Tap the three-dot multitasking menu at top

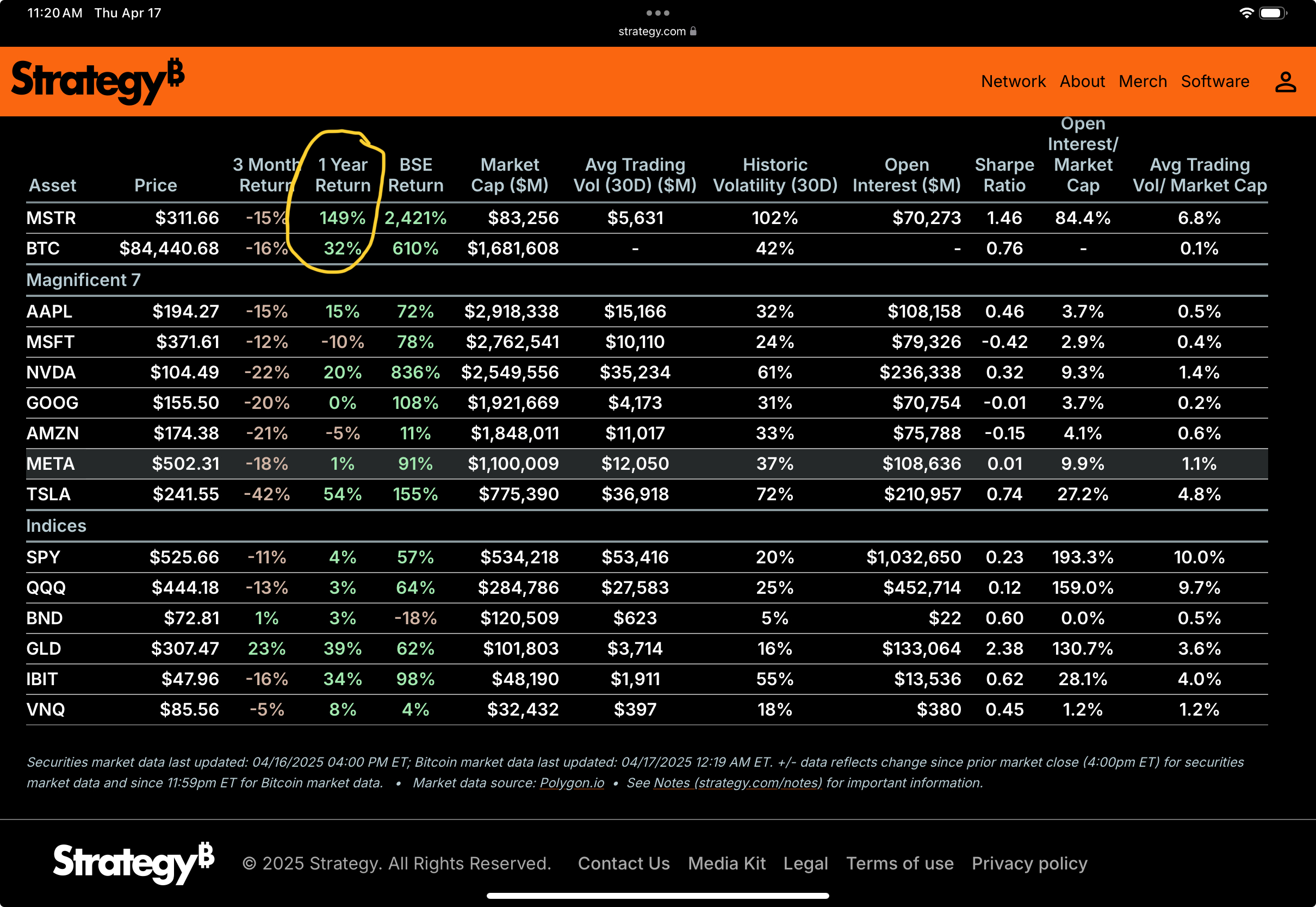coord(657,13)
